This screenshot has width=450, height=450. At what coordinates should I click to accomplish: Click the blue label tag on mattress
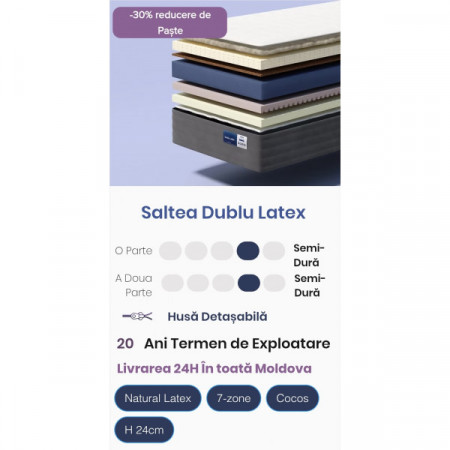click(235, 140)
